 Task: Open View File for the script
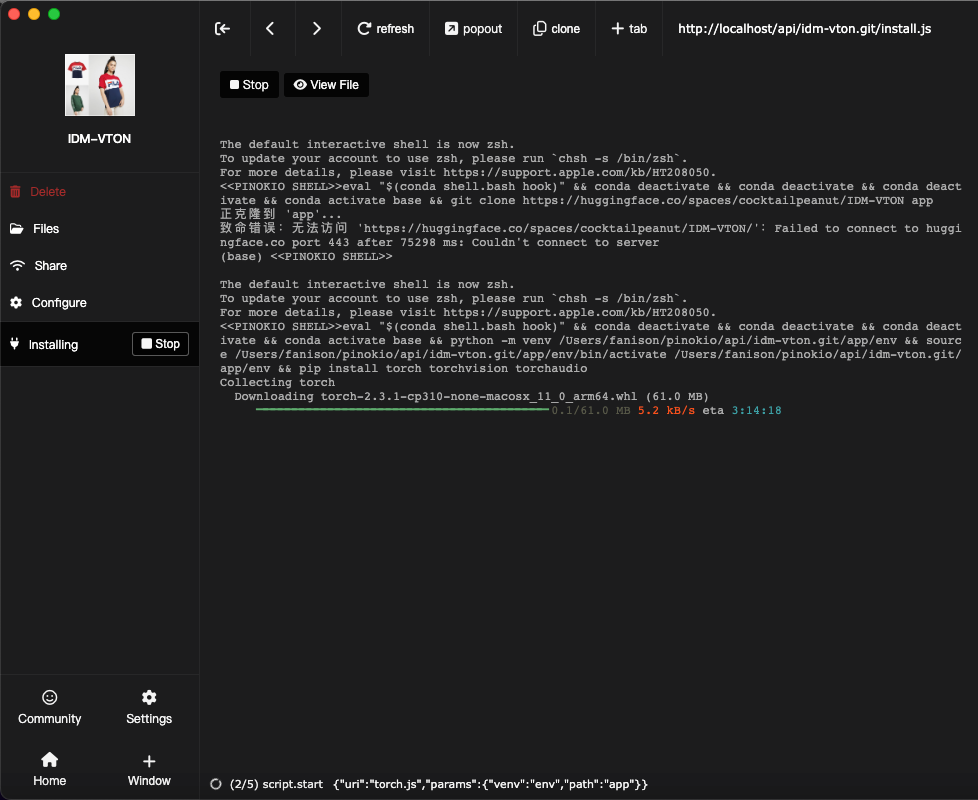(x=326, y=85)
